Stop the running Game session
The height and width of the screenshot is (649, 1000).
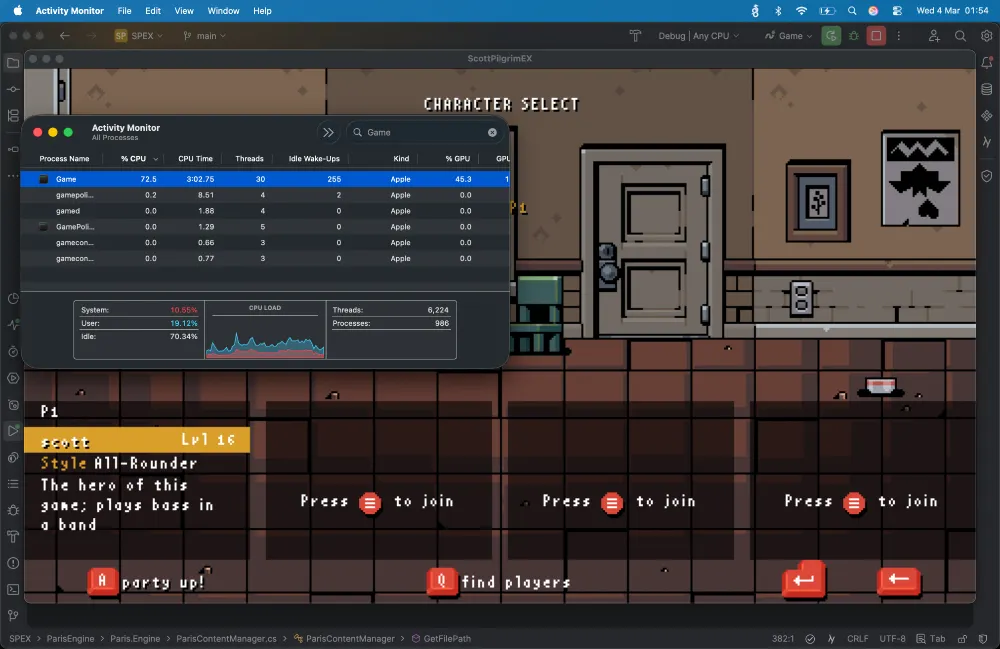click(876, 36)
